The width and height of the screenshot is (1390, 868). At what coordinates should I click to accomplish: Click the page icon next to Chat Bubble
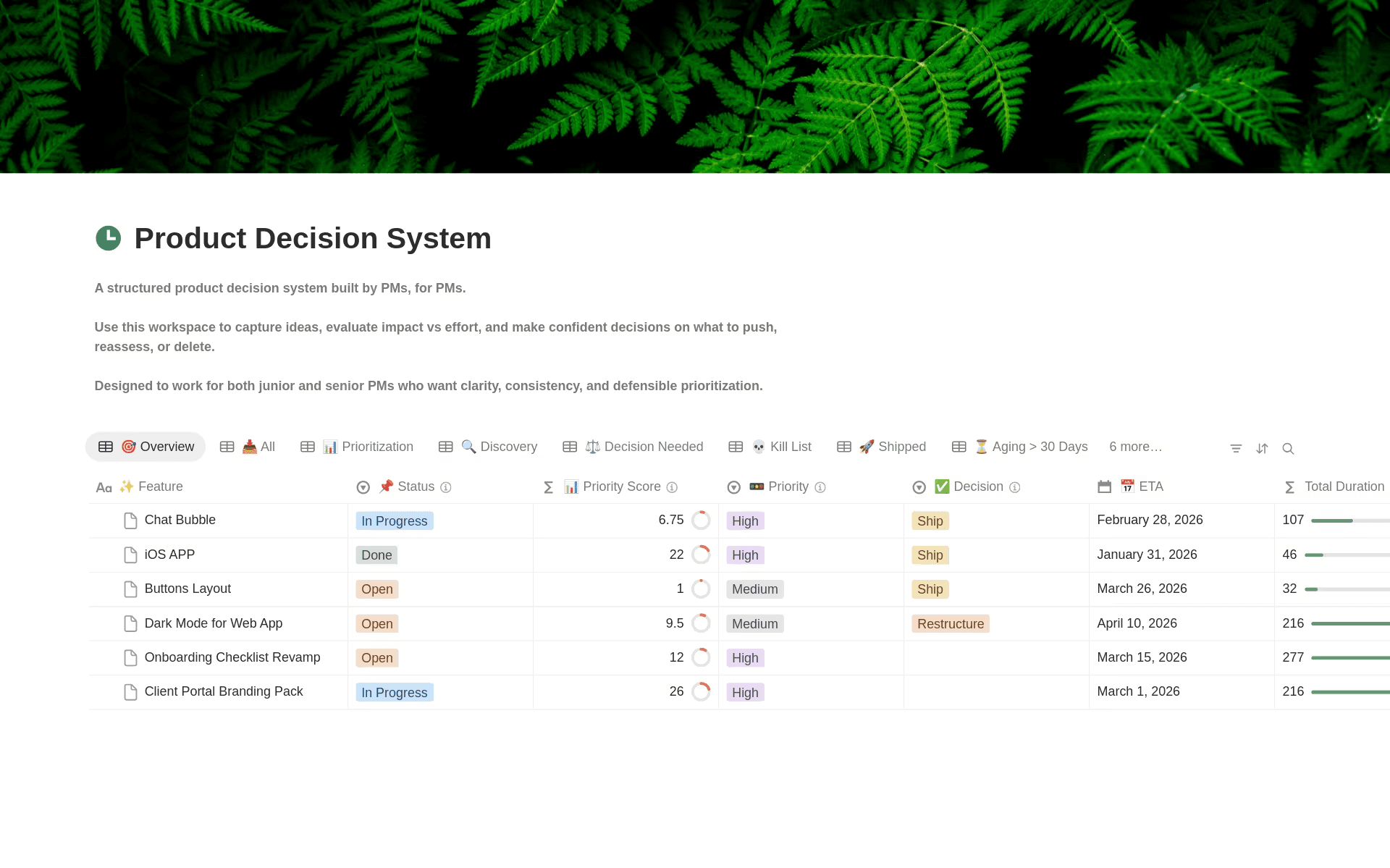130,520
